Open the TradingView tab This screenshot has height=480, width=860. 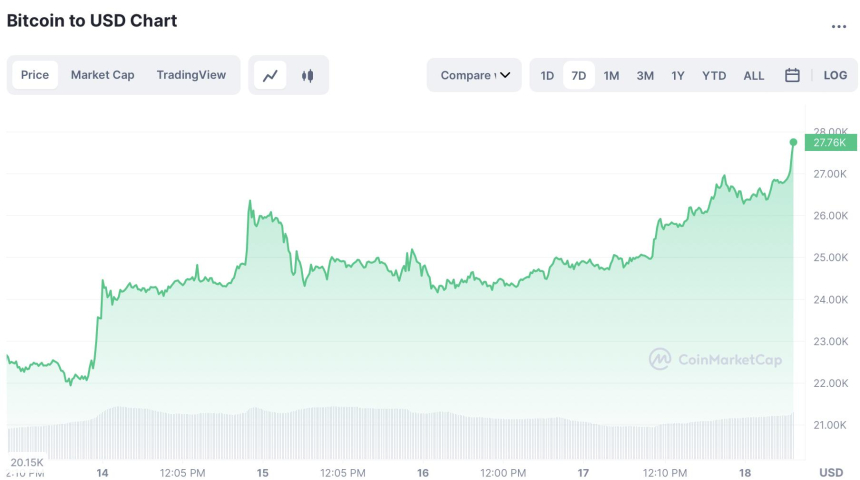(191, 75)
